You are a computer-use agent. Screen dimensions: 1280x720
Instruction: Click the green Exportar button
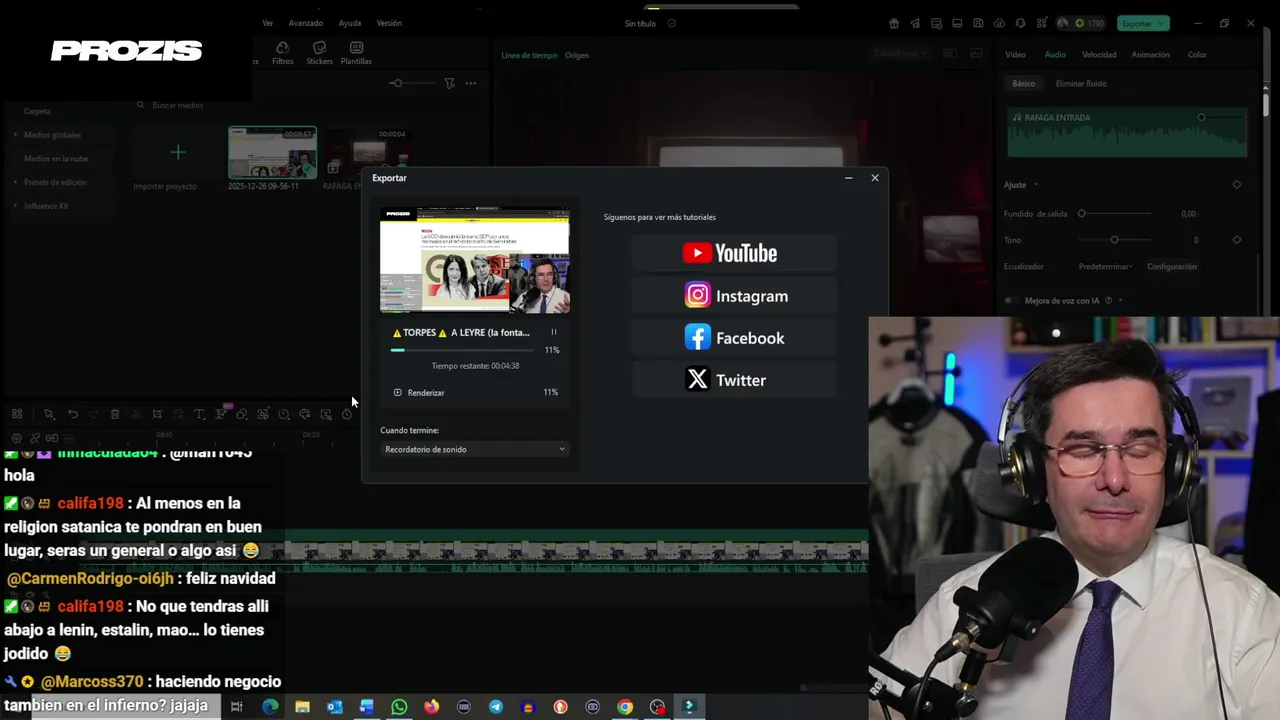[x=1143, y=23]
